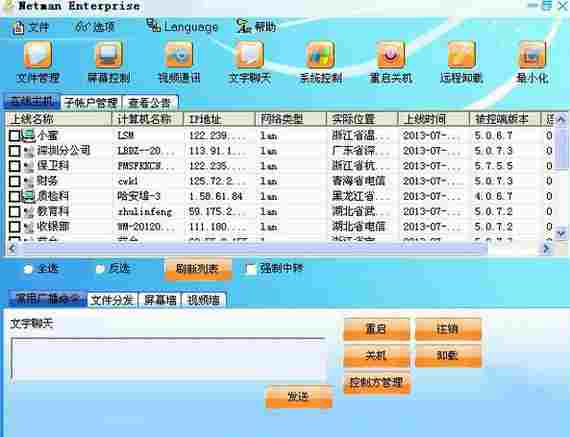
Task: Tick the checkbox for 深圳分公司
Action: 15,151
